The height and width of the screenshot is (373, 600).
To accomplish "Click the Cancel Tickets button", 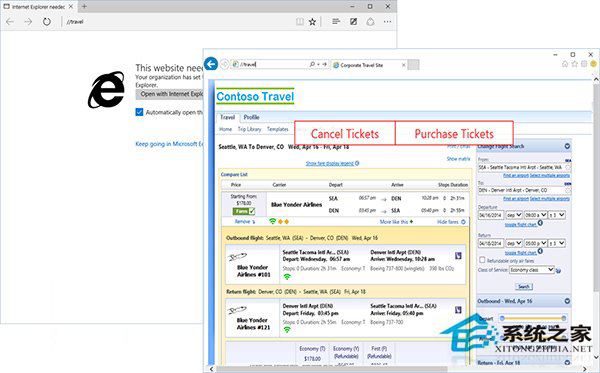I will pos(345,134).
